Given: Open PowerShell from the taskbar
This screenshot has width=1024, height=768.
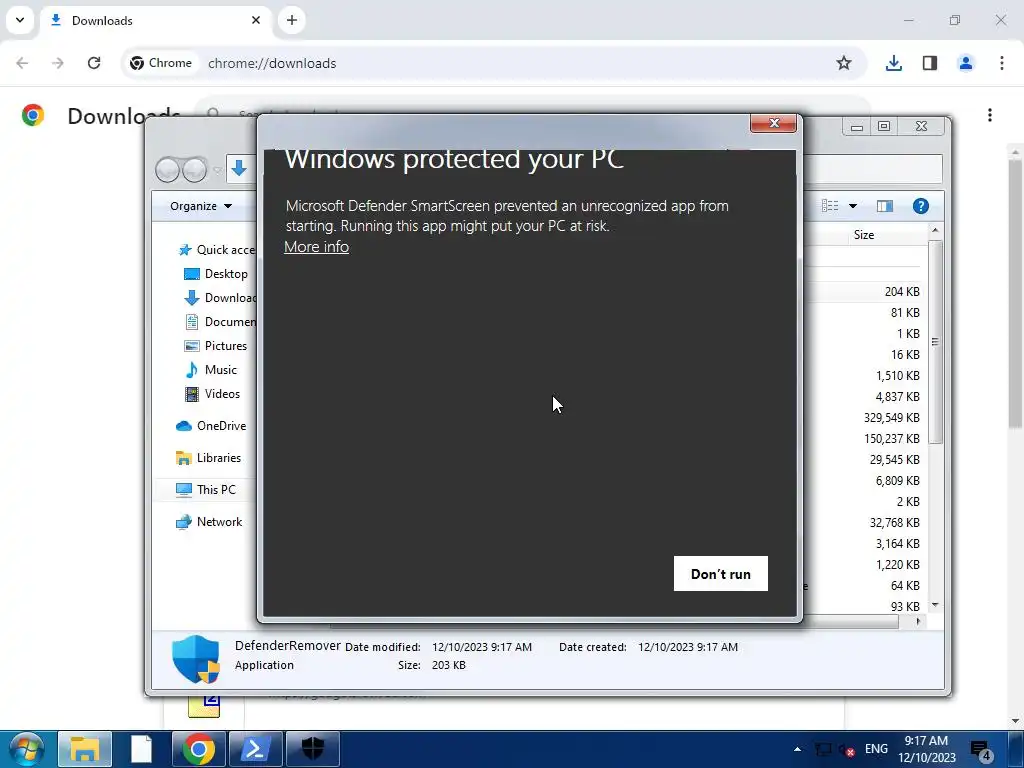Looking at the screenshot, I should [x=255, y=749].
